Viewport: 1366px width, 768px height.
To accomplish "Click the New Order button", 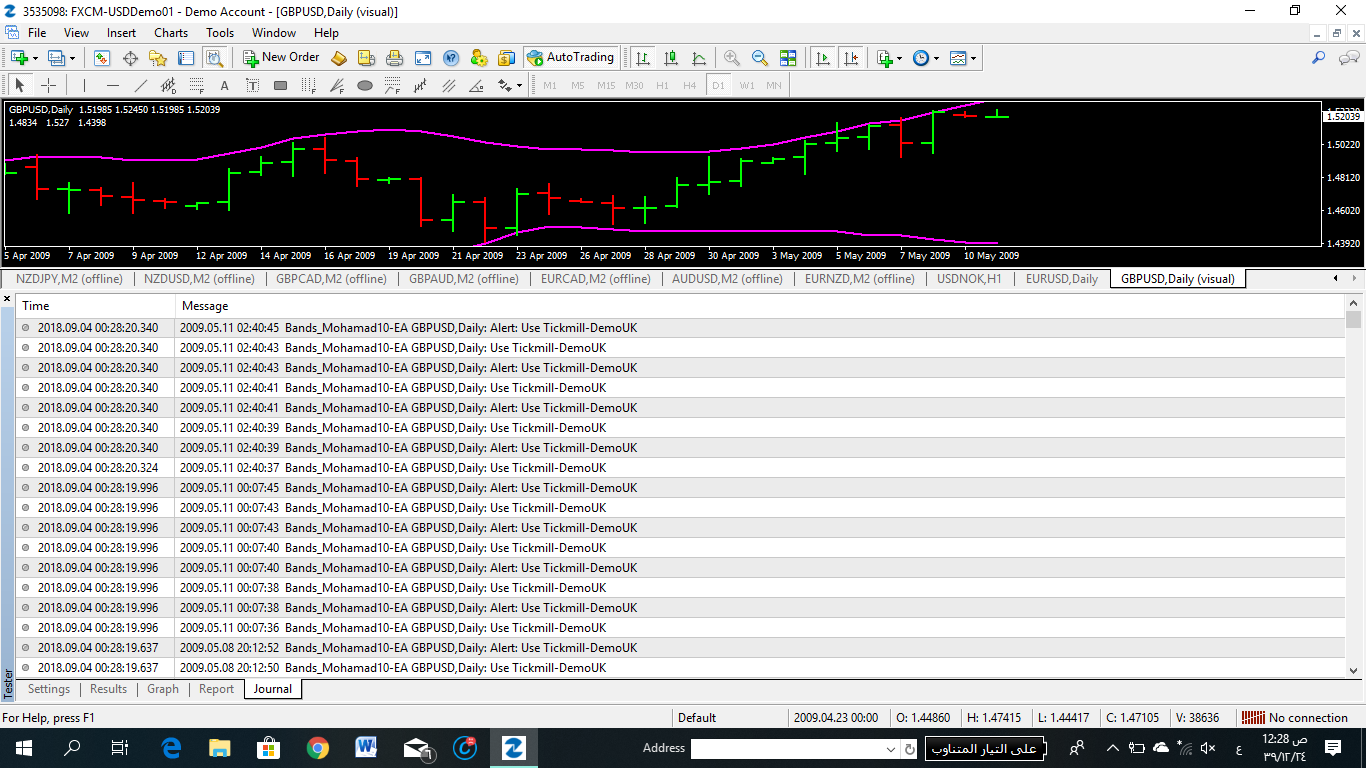I will (x=281, y=58).
